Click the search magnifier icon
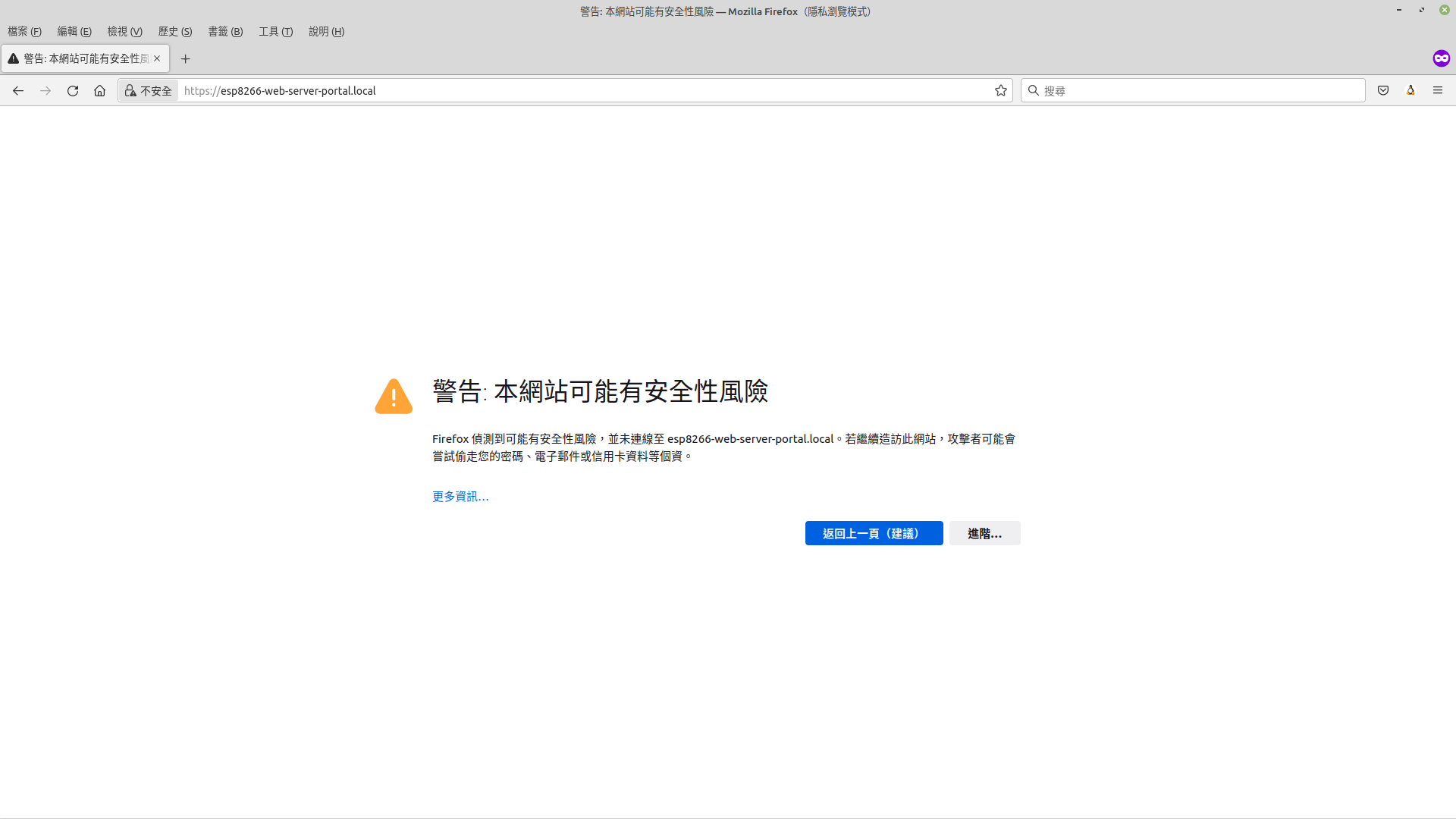 (x=1033, y=90)
